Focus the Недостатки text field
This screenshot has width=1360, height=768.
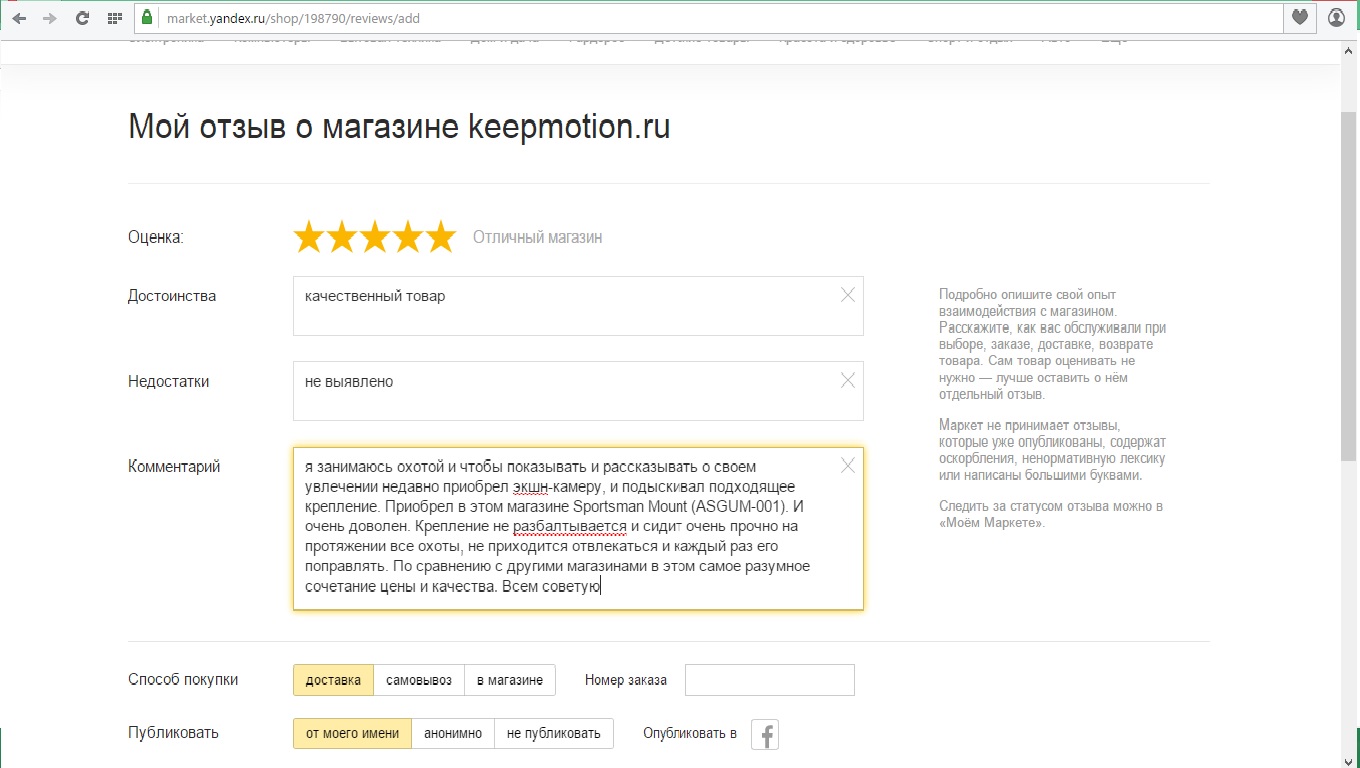point(578,391)
